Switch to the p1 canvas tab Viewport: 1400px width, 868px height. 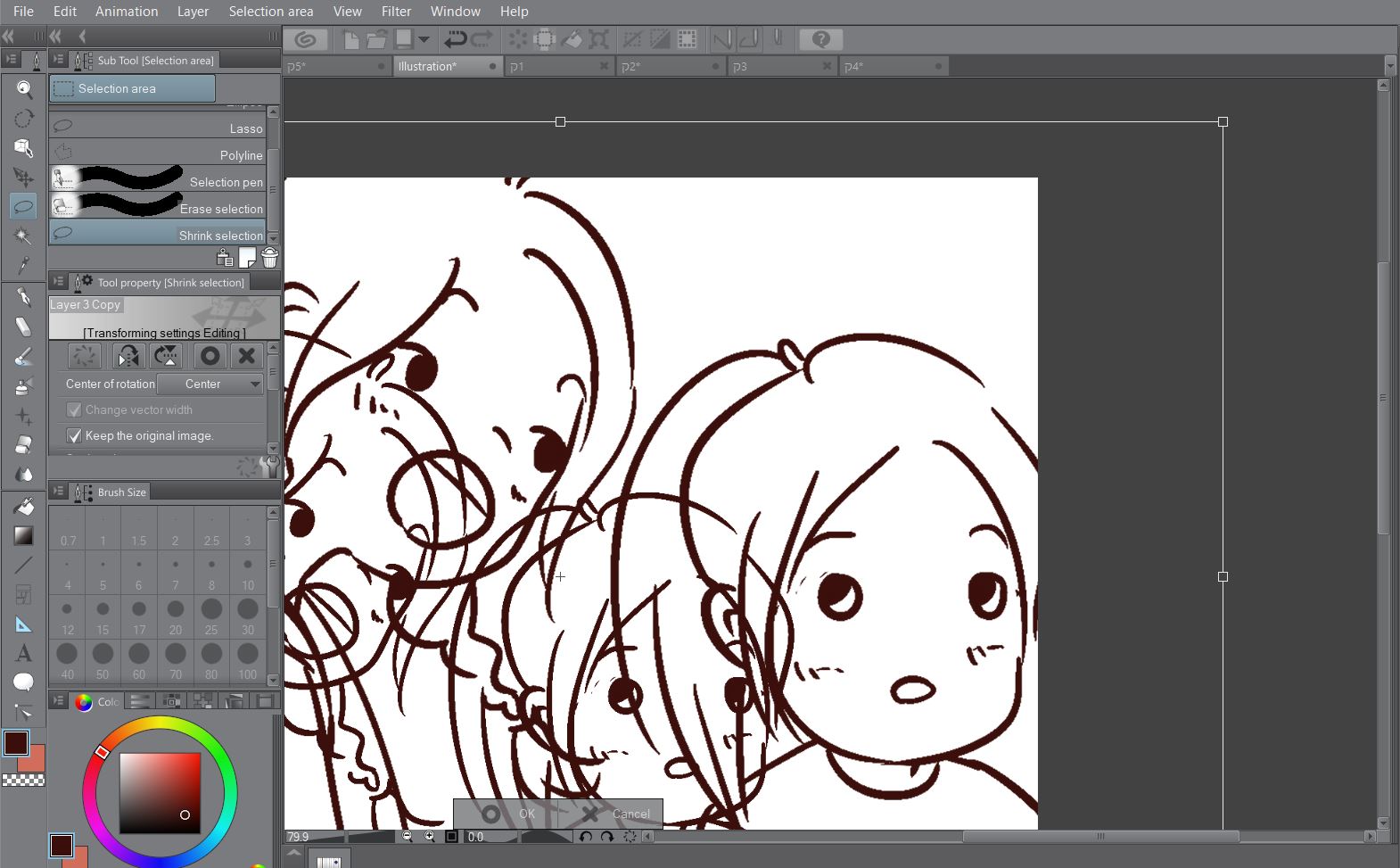coord(560,66)
